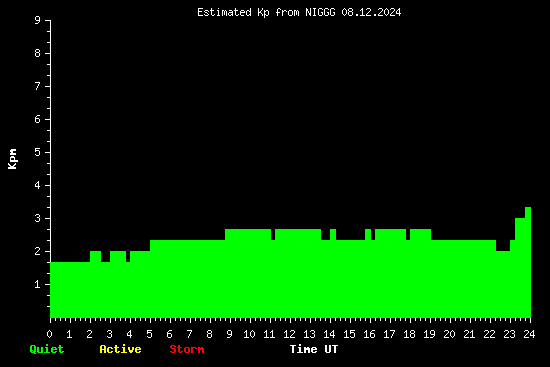The width and height of the screenshot is (550, 367).
Task: Click the Kp value 3 axis label
Action: pos(38,218)
